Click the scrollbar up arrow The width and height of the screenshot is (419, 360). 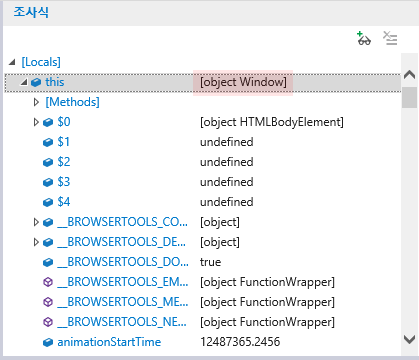[x=409, y=75]
